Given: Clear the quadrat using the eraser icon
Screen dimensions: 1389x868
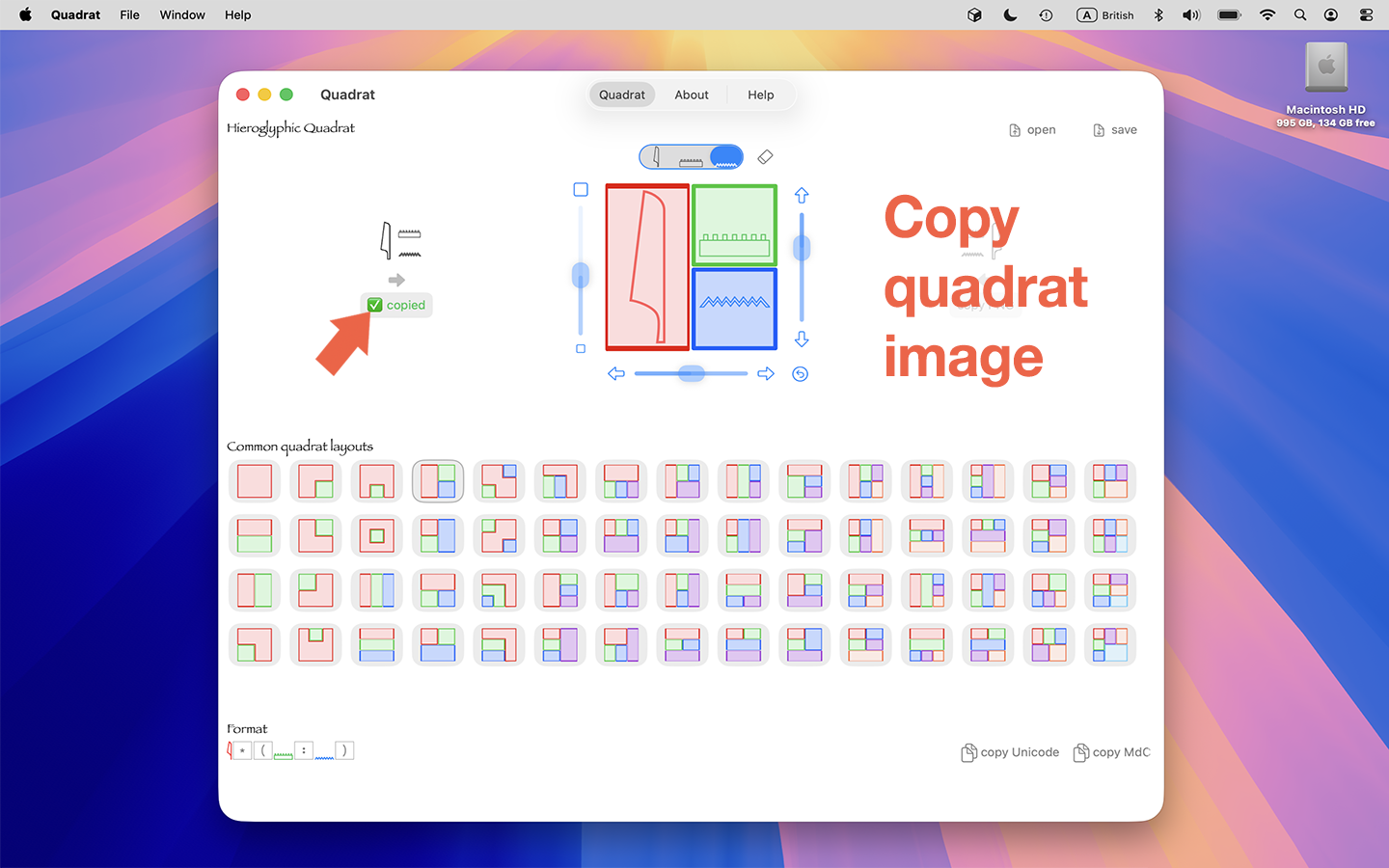Looking at the screenshot, I should [765, 156].
